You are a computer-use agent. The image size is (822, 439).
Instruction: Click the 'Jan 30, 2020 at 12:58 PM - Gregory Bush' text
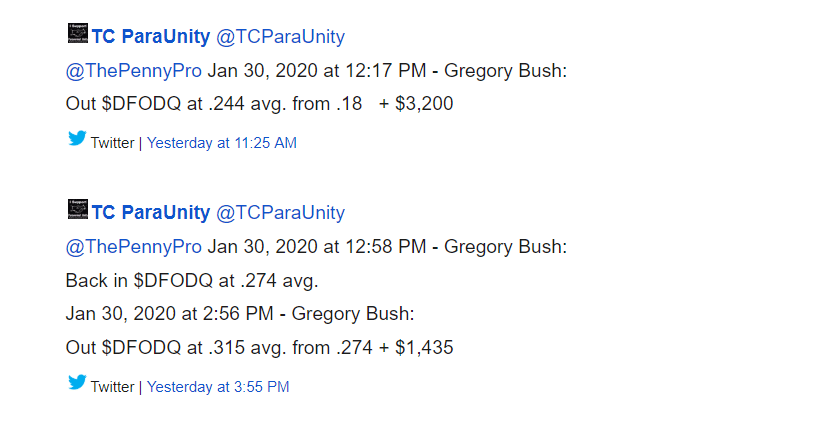pyautogui.click(x=387, y=247)
